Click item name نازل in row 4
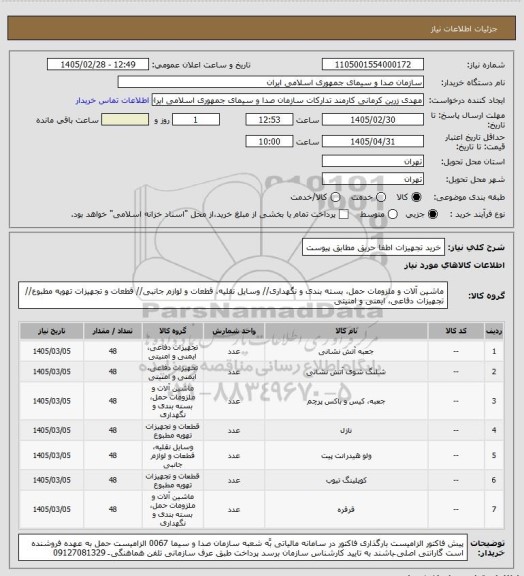 [346, 430]
